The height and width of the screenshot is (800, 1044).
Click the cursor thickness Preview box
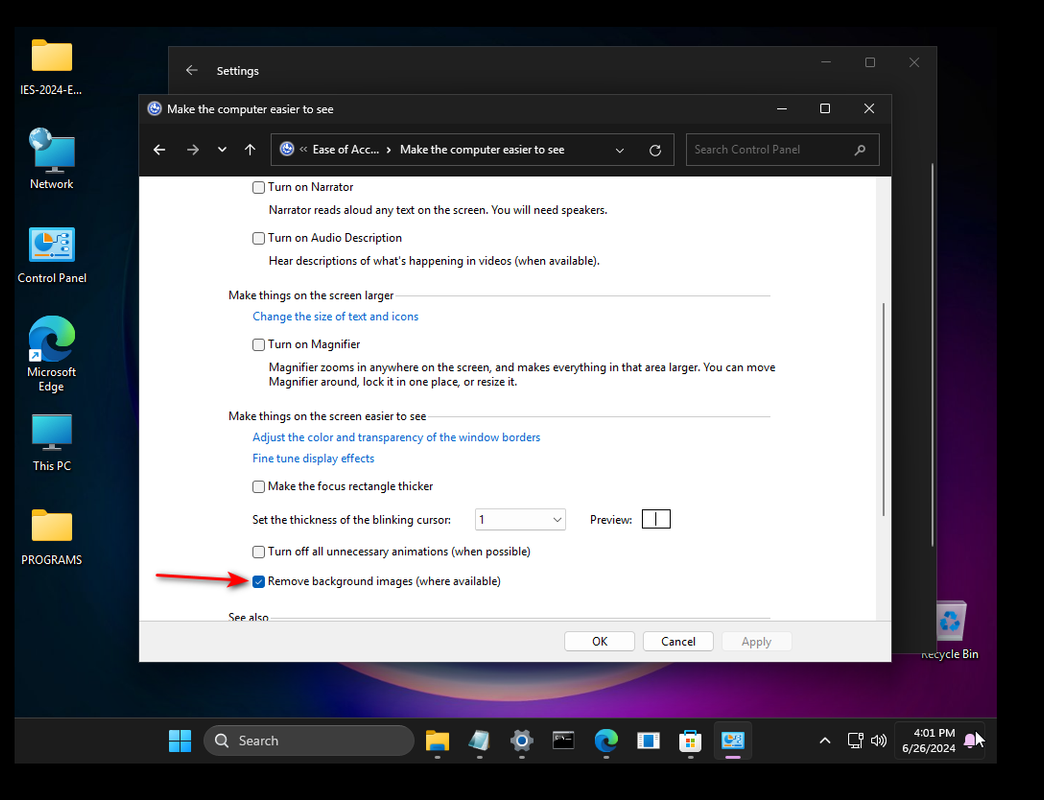tap(656, 519)
